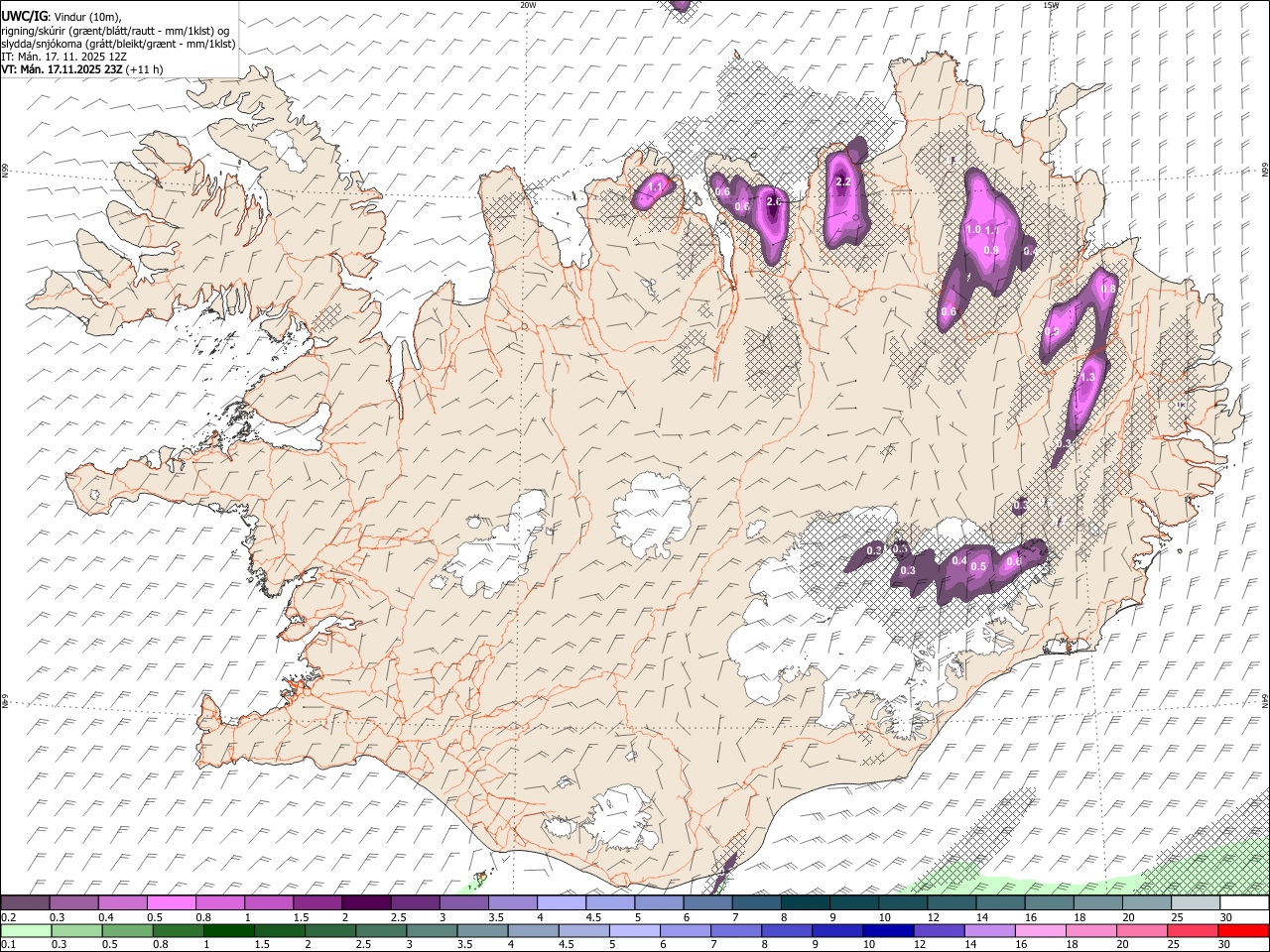Image resolution: width=1270 pixels, height=952 pixels.
Task: Click the 'rigning/skúrir' legend description line
Action: tap(115, 31)
